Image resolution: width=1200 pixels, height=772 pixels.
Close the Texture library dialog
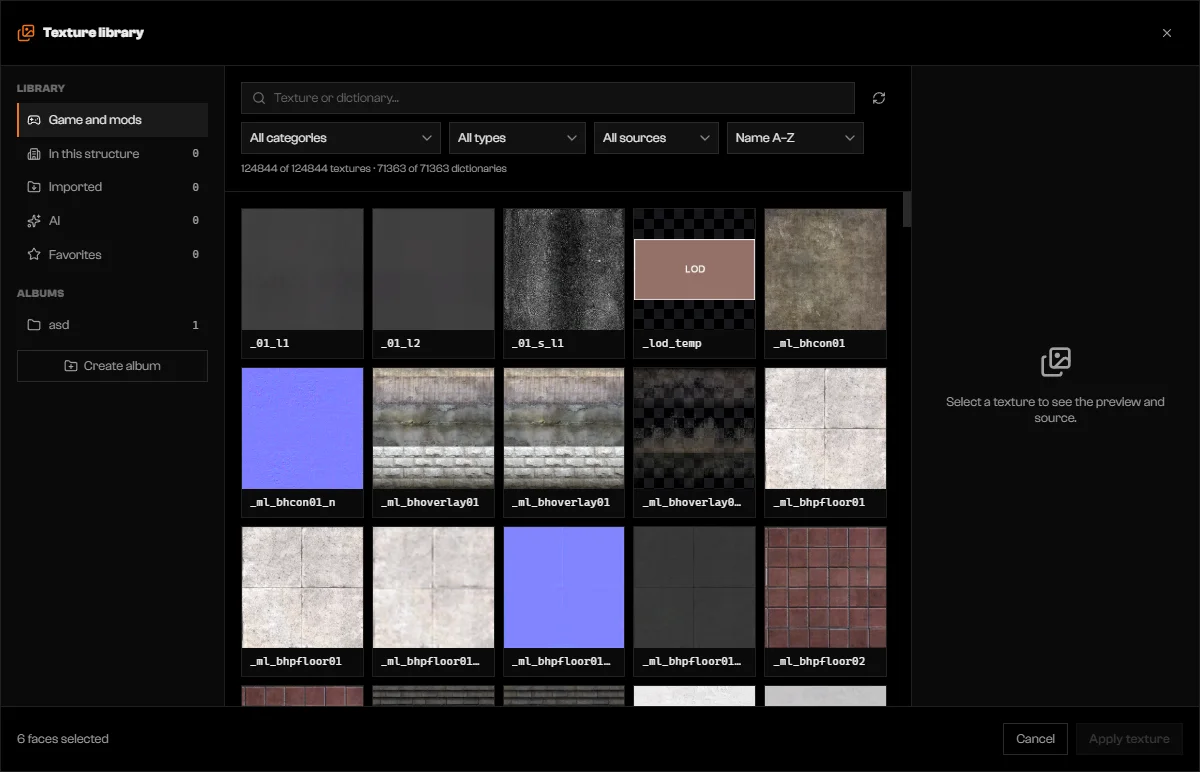[1167, 33]
